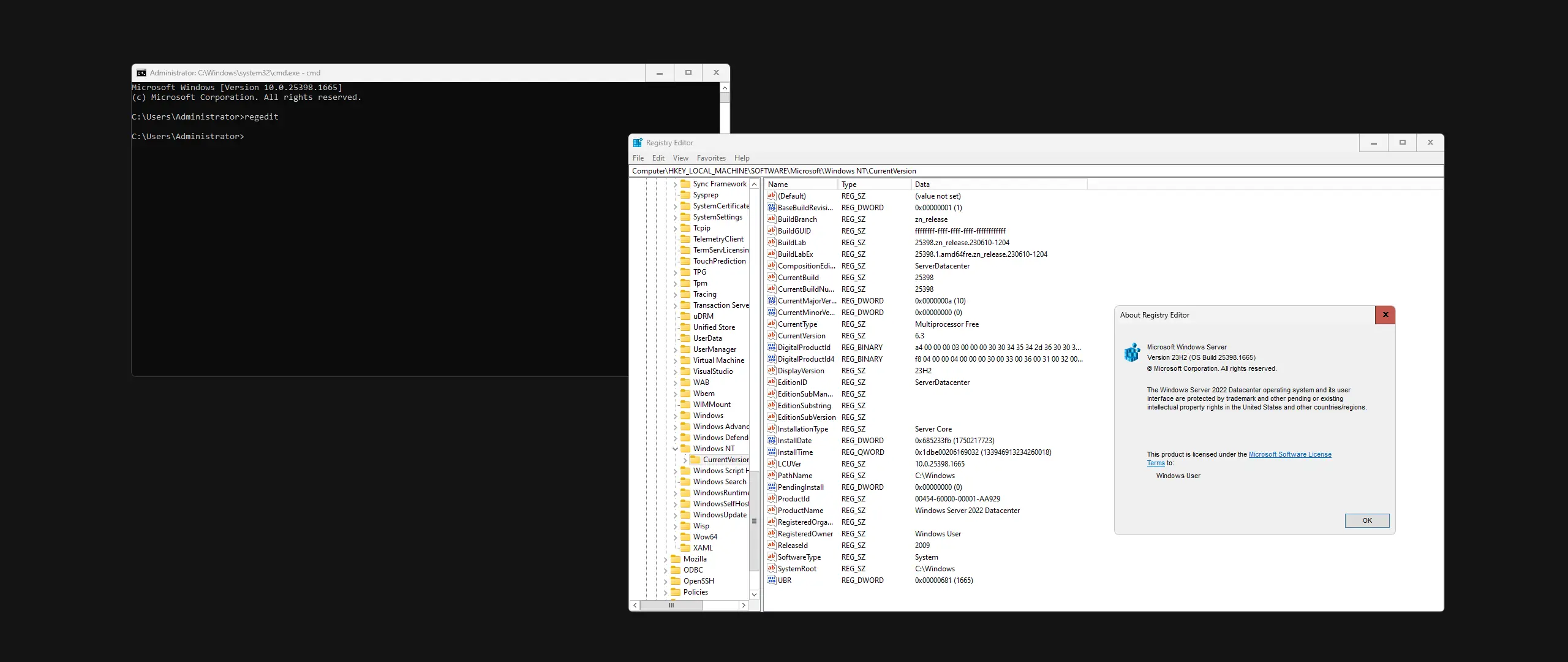1568x662 pixels.
Task: Click the tree horizontal scrollbar thumb
Action: tap(671, 606)
